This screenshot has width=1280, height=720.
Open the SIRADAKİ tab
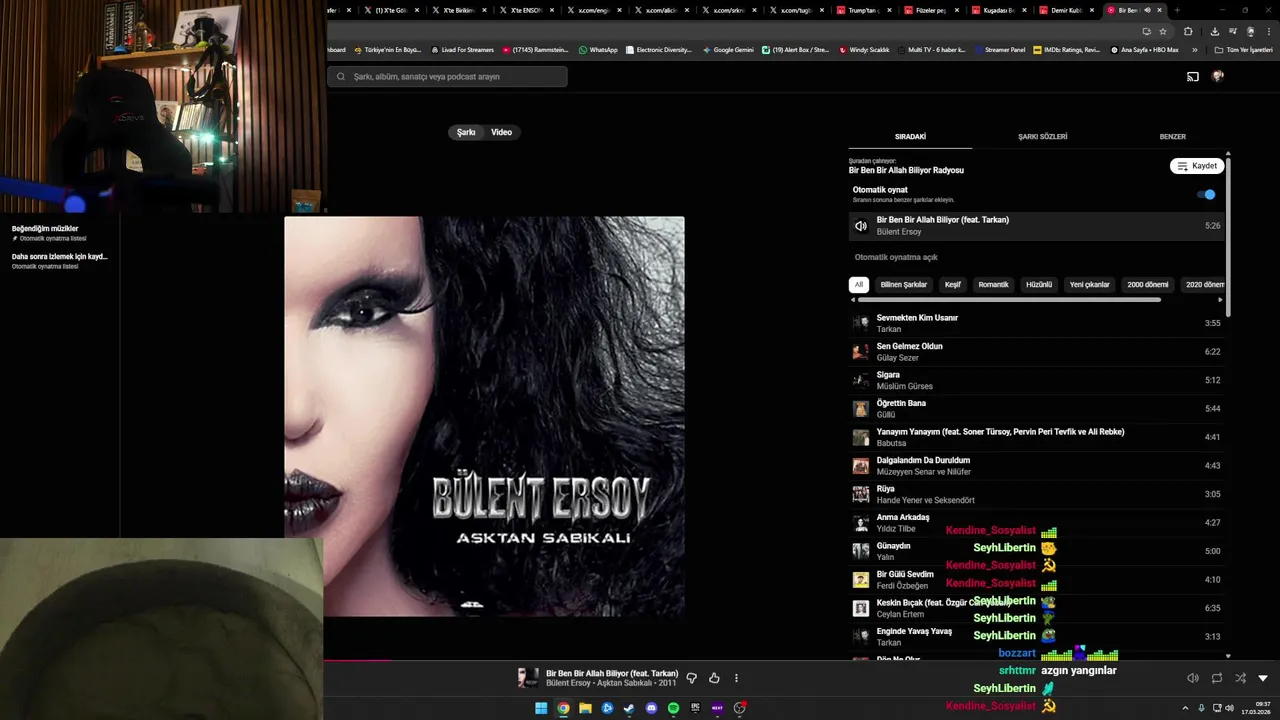(910, 137)
